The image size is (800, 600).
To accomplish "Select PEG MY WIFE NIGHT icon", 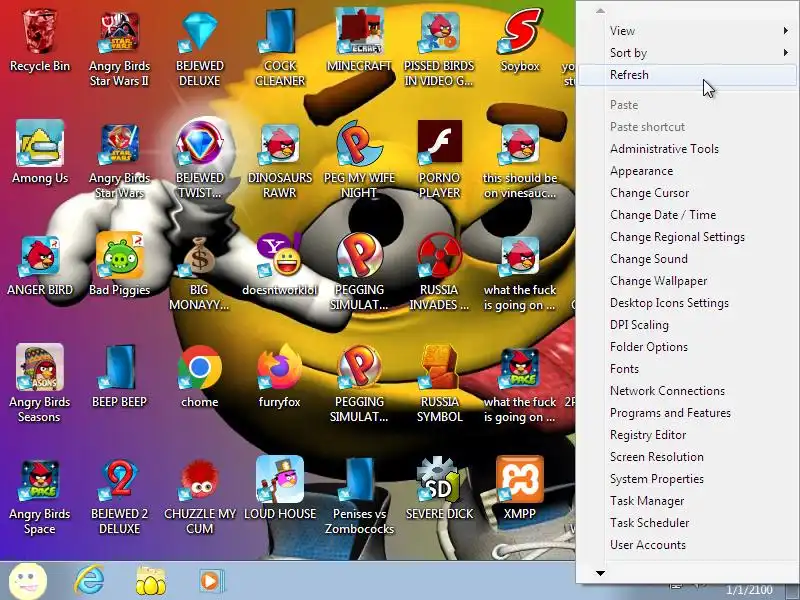I will pyautogui.click(x=359, y=143).
